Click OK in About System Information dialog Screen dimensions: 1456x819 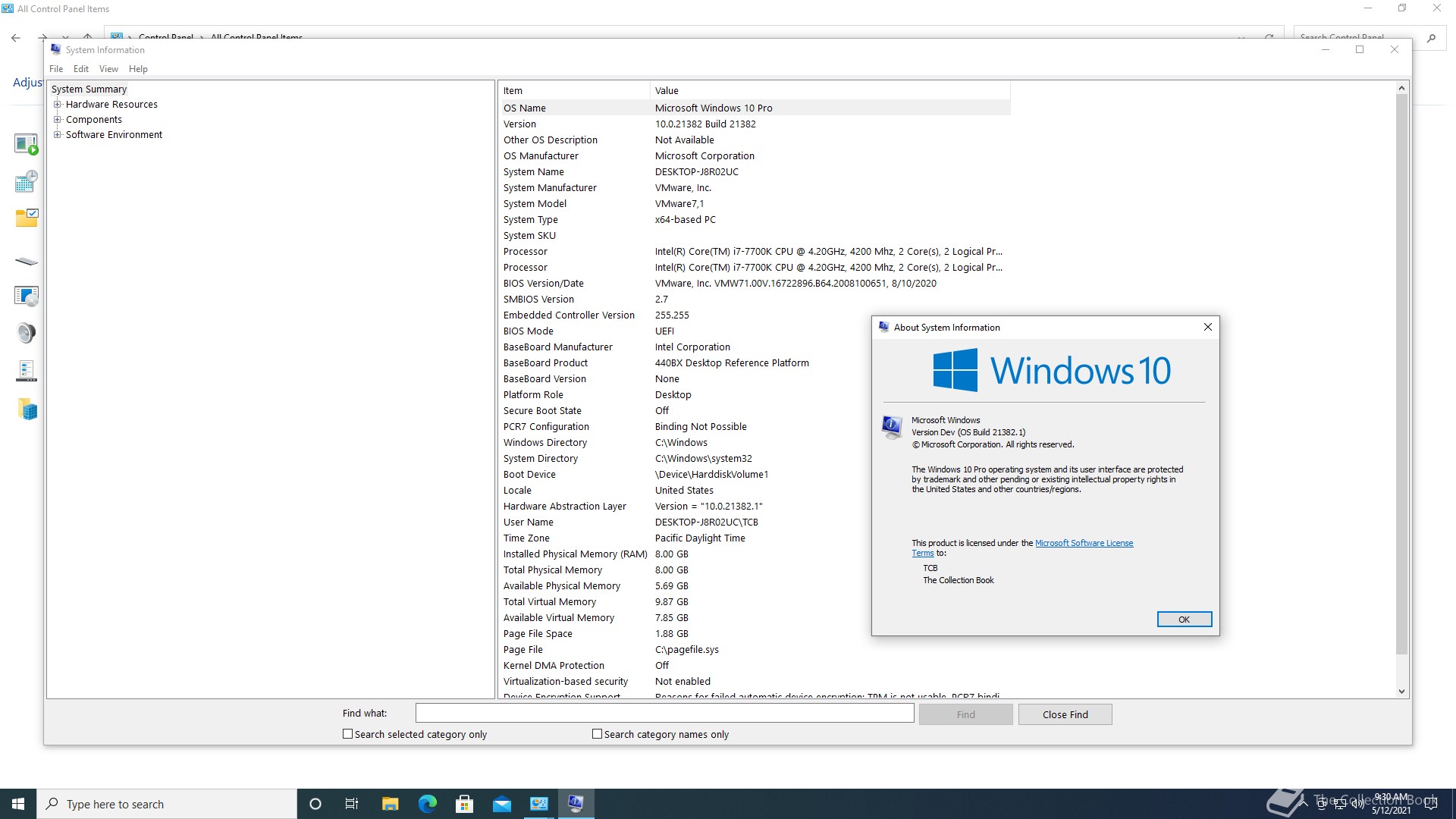coord(1184,620)
